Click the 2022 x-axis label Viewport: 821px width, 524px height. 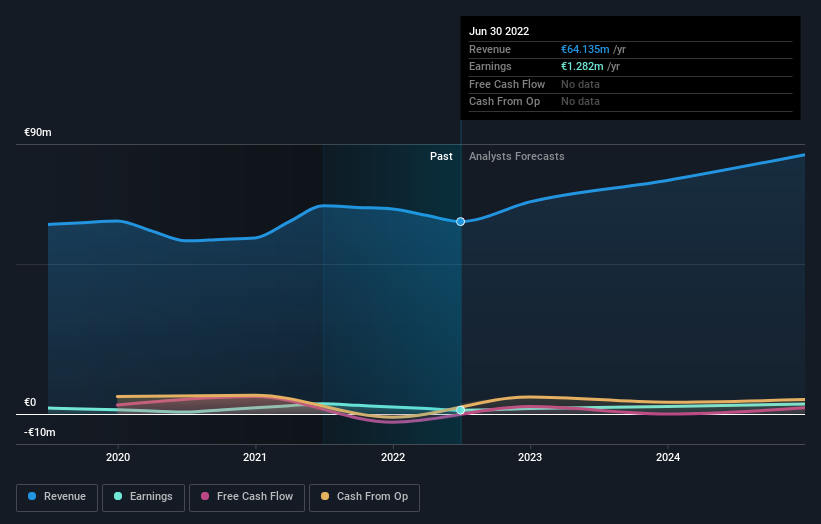(393, 457)
